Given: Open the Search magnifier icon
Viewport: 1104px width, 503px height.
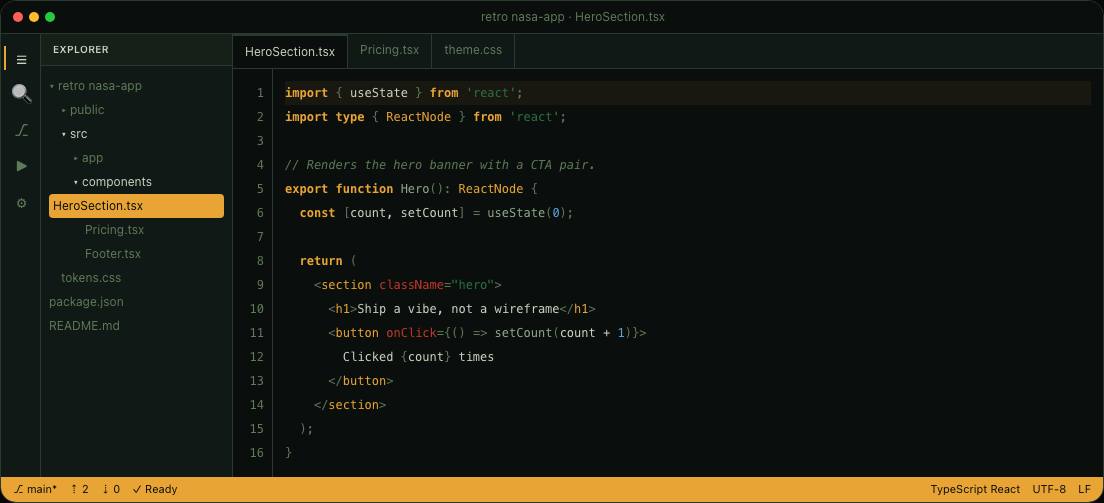Looking at the screenshot, I should click(x=21, y=93).
